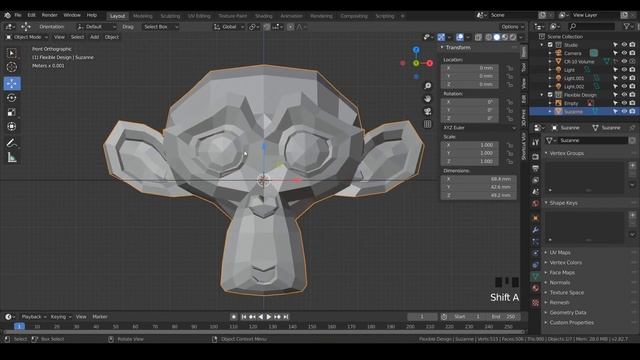This screenshot has width=640, height=360.
Task: Select the Rotate tool
Action: pos(11,98)
